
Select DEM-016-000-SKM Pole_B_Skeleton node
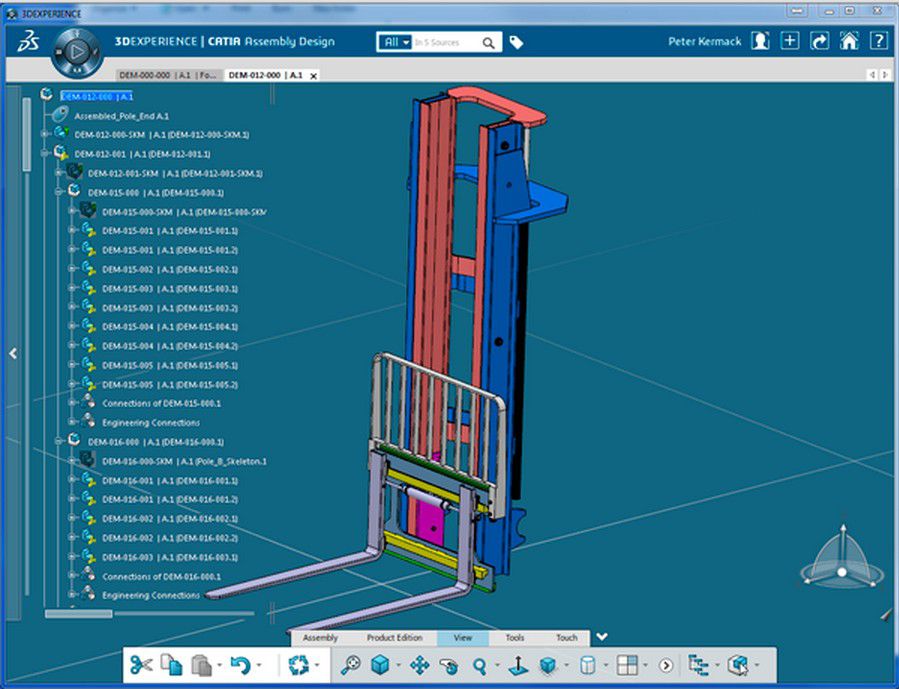[184, 461]
